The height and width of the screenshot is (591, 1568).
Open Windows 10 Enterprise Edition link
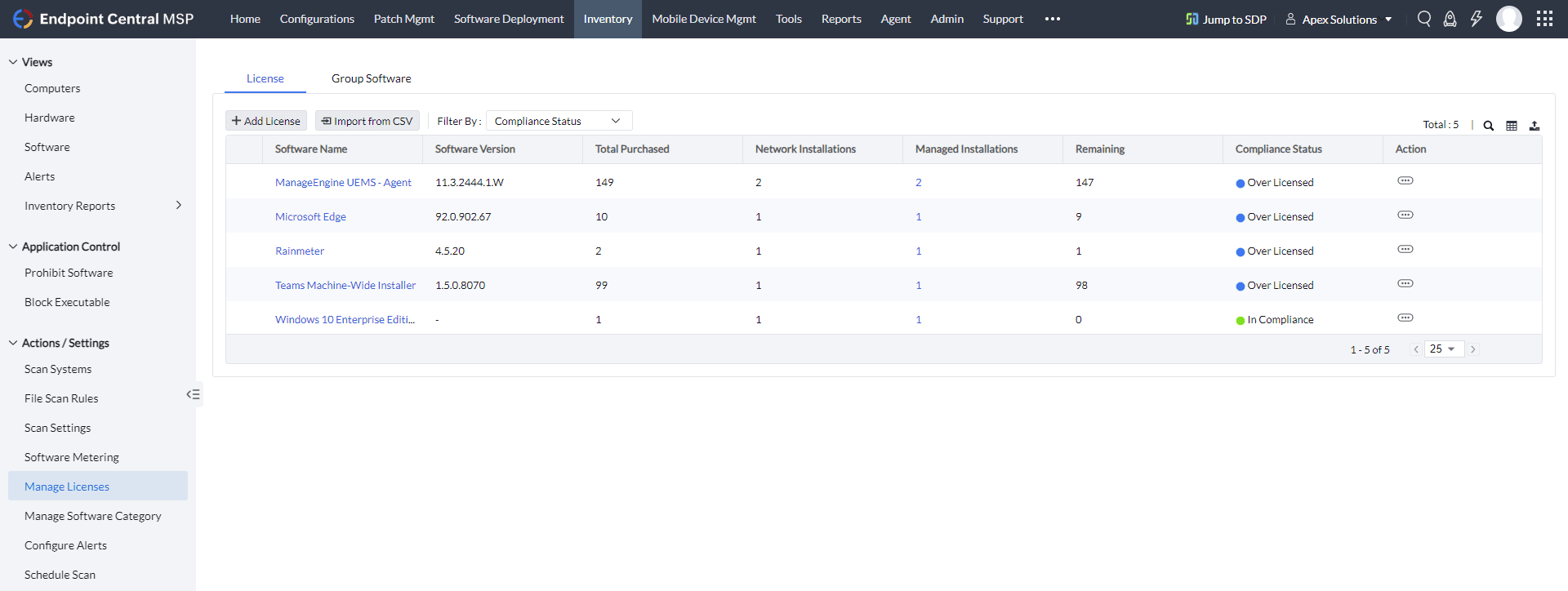pyautogui.click(x=345, y=319)
